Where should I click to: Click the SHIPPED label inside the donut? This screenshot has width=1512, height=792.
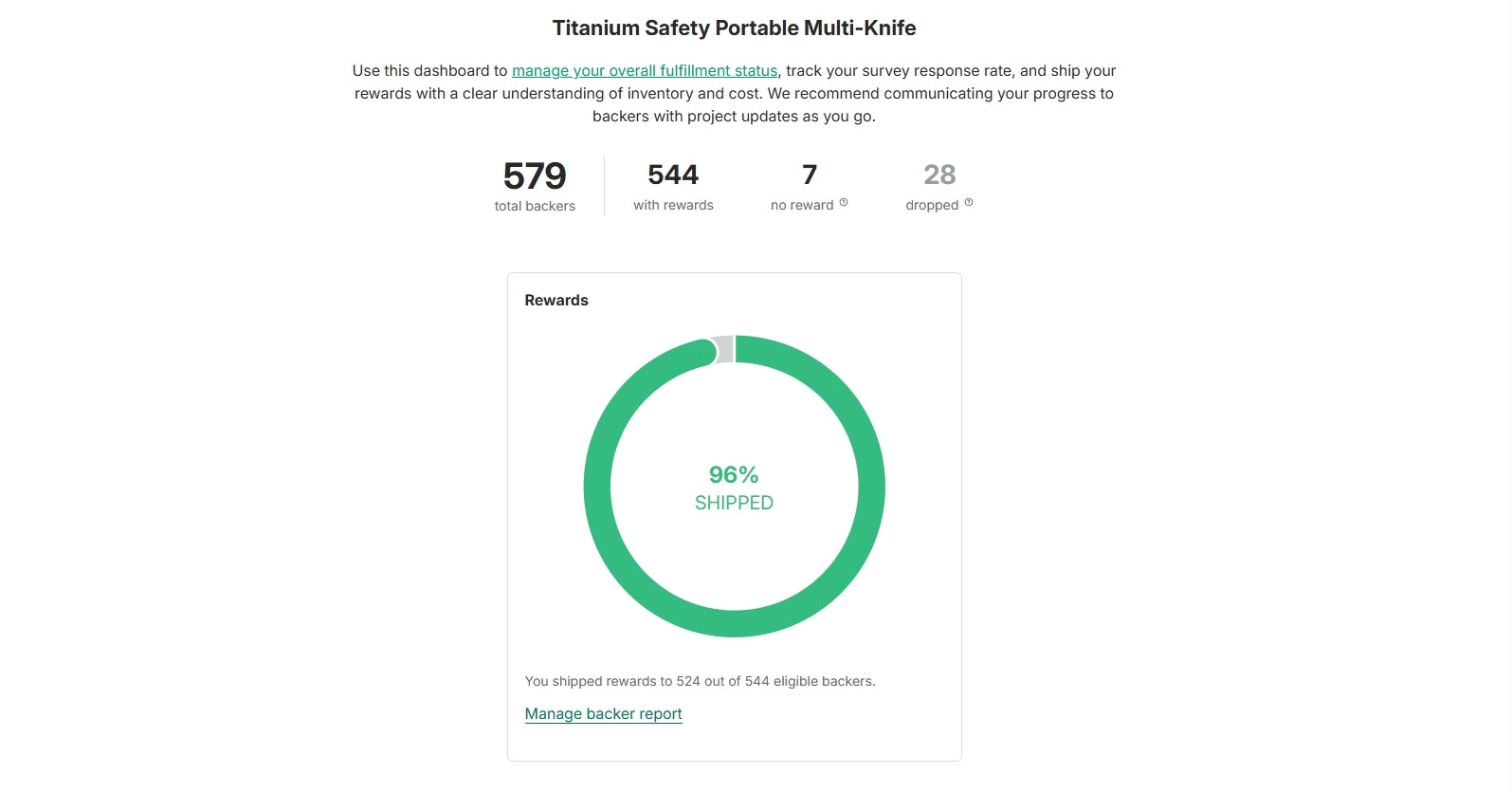pos(734,504)
